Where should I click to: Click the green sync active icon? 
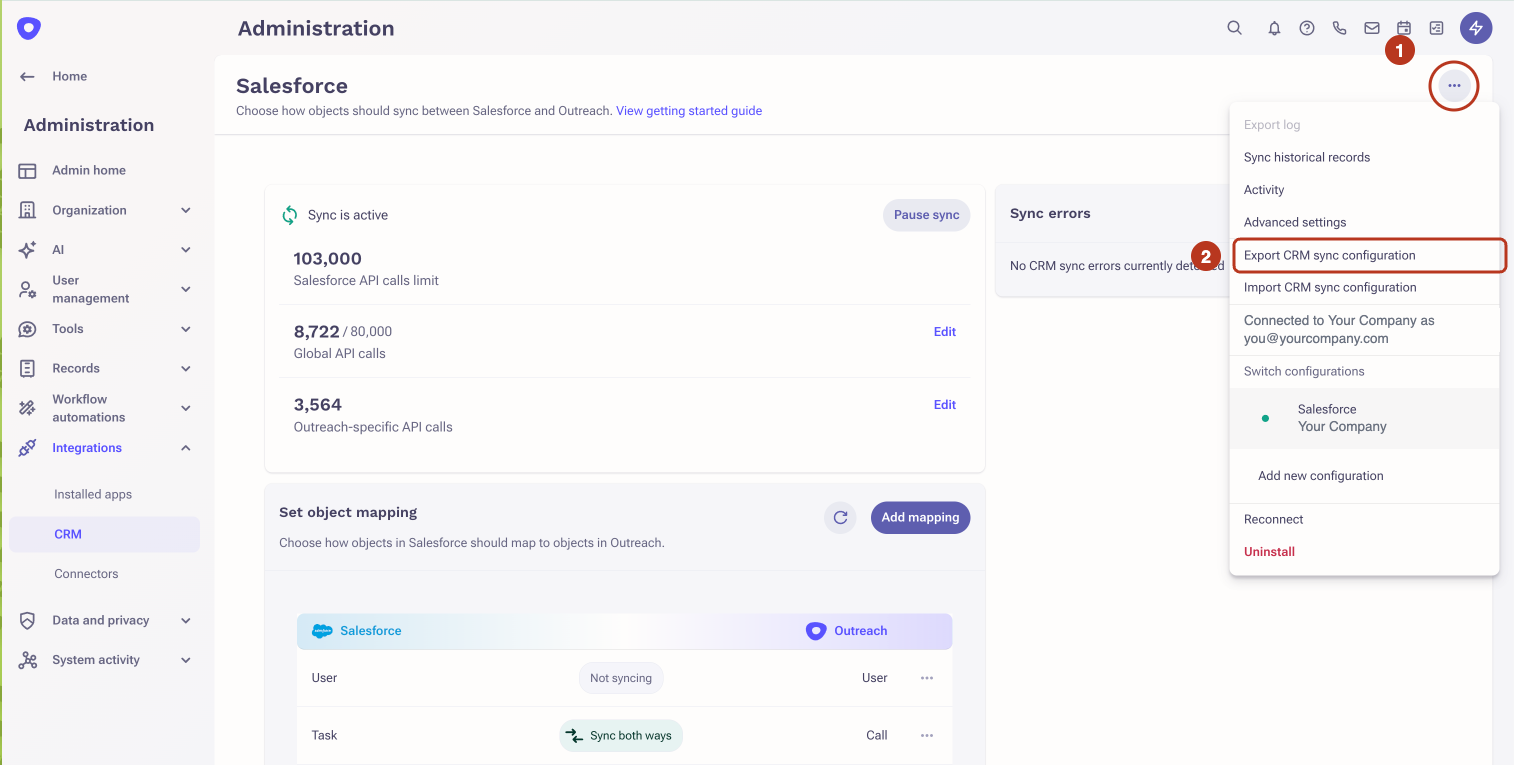pyautogui.click(x=290, y=215)
